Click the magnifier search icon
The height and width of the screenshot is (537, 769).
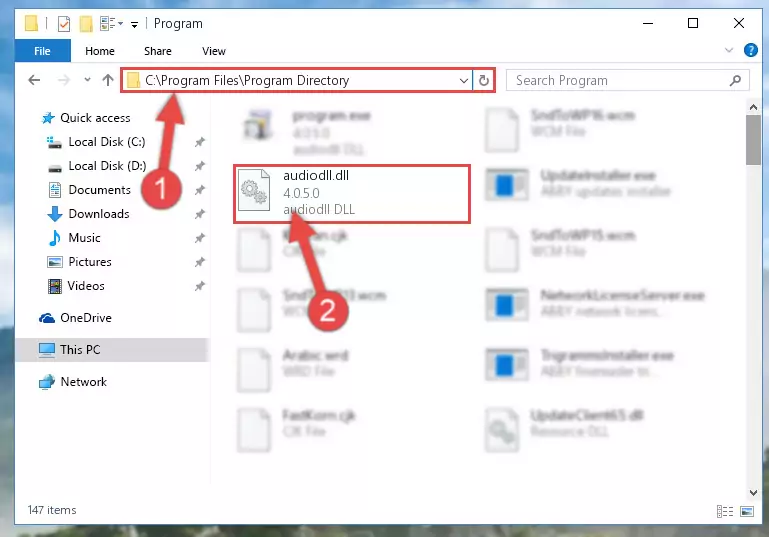tap(735, 80)
